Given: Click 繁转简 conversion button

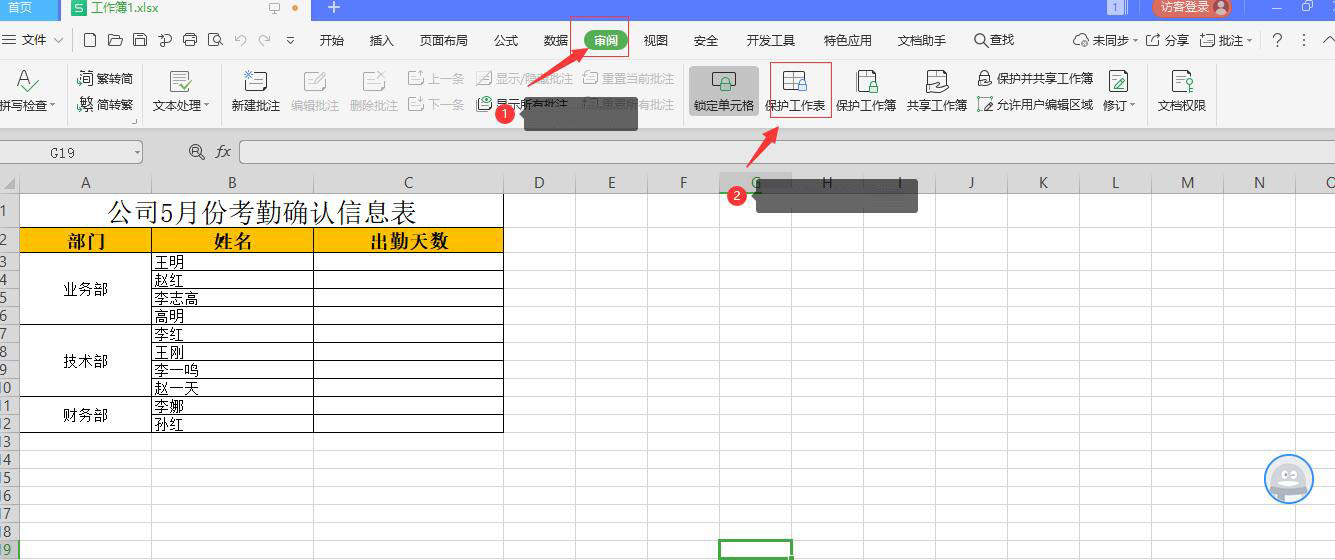Looking at the screenshot, I should (106, 78).
